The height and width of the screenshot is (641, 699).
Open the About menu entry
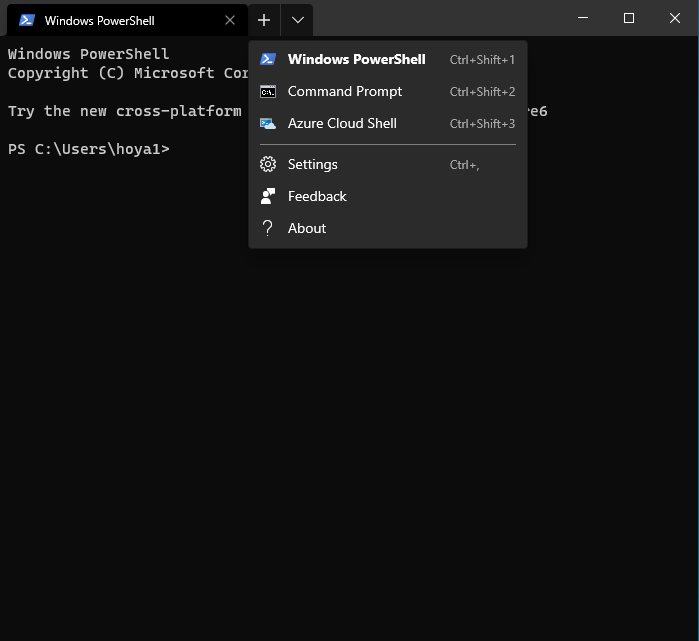[388, 229]
